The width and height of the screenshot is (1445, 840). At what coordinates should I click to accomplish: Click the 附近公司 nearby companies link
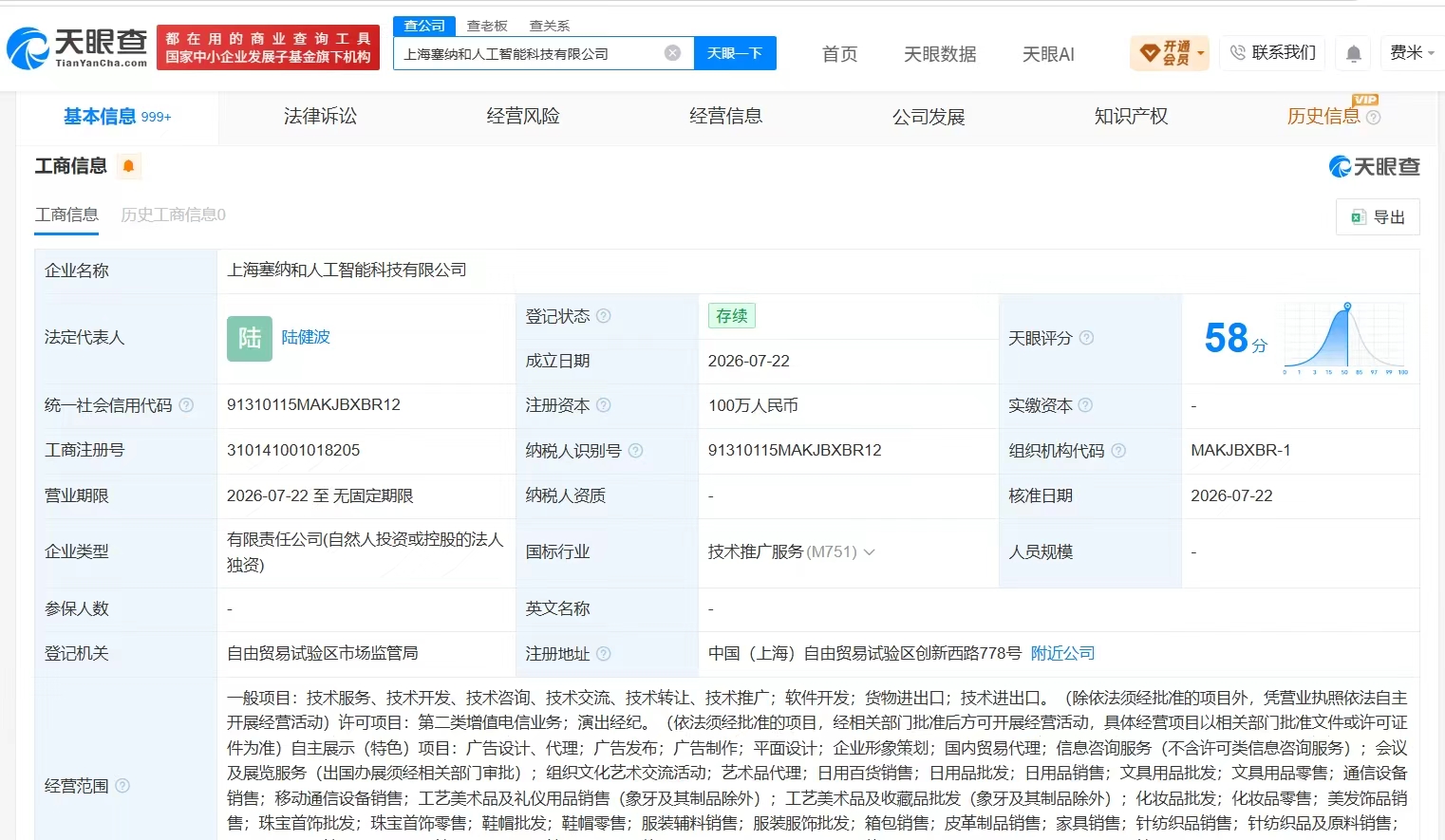pyautogui.click(x=1062, y=653)
